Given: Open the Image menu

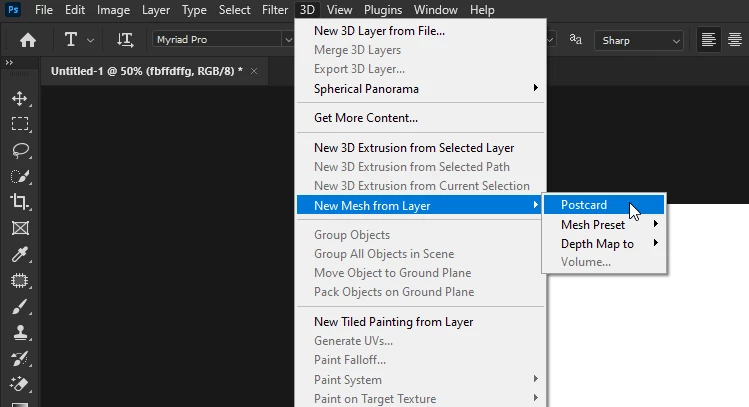Looking at the screenshot, I should coord(113,10).
